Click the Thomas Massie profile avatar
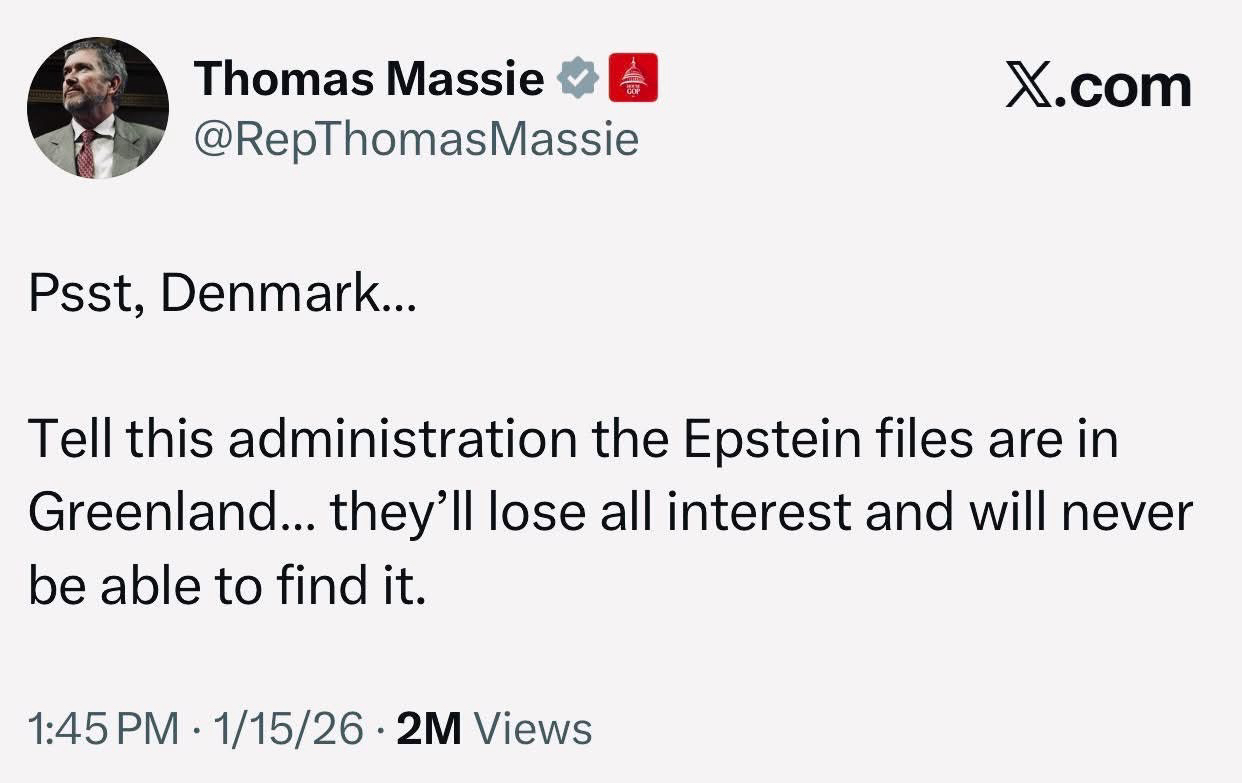The width and height of the screenshot is (1242, 783). click(x=97, y=108)
